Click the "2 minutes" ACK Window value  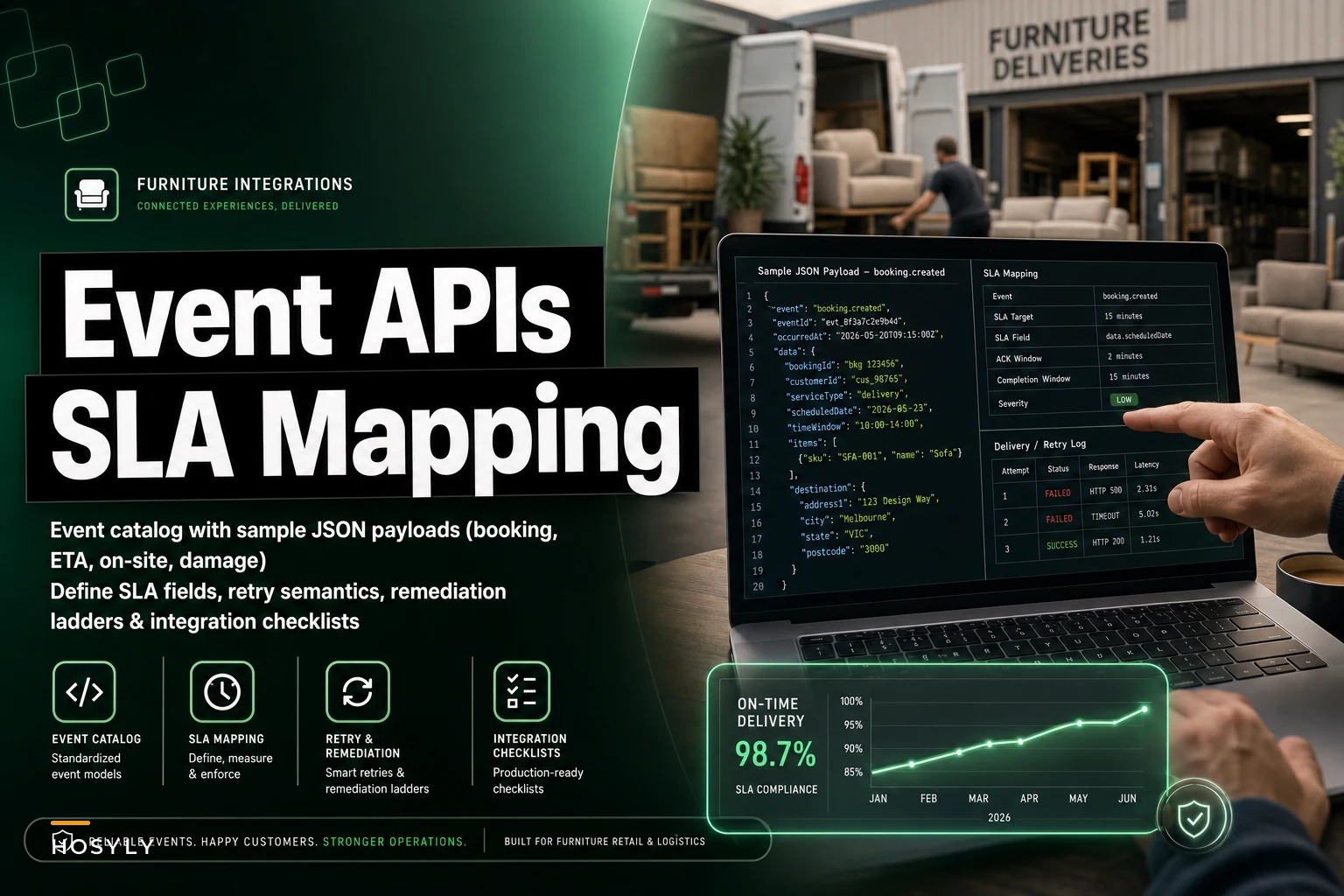coord(1125,356)
